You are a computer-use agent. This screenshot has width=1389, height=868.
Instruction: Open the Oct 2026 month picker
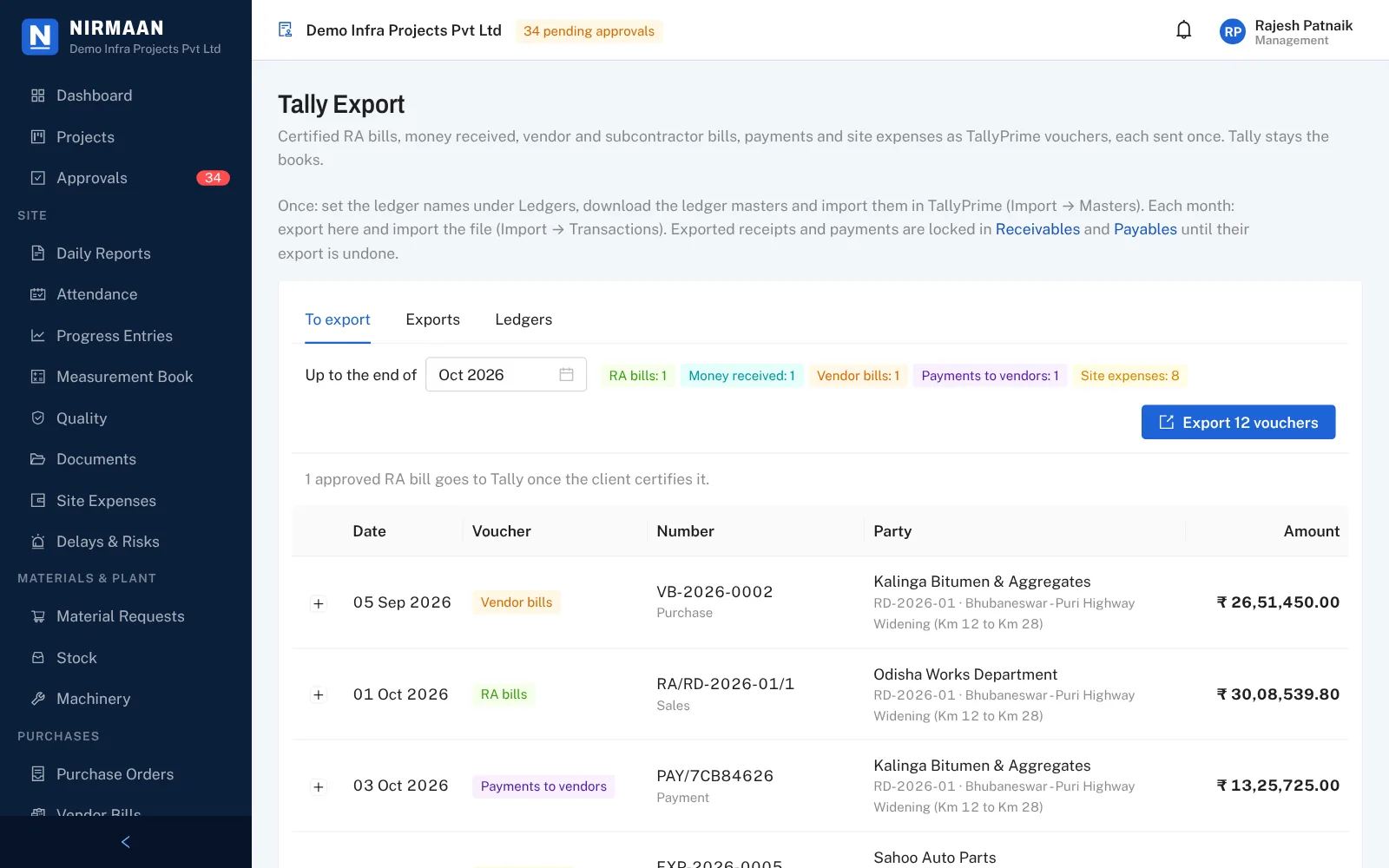tap(506, 375)
